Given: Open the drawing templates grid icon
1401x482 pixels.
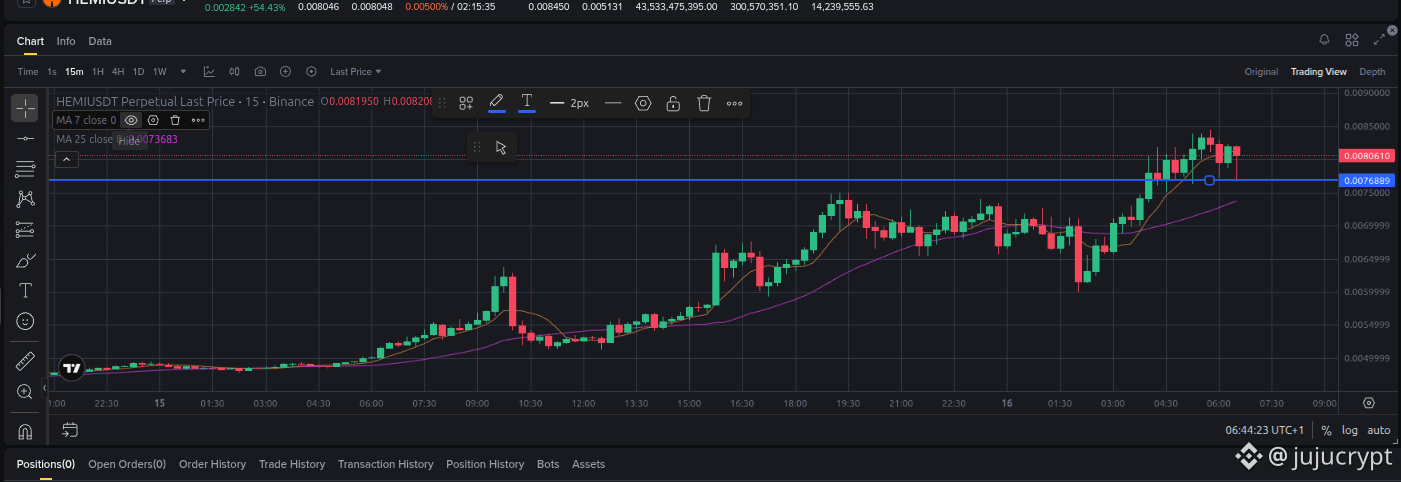Looking at the screenshot, I should (x=466, y=103).
